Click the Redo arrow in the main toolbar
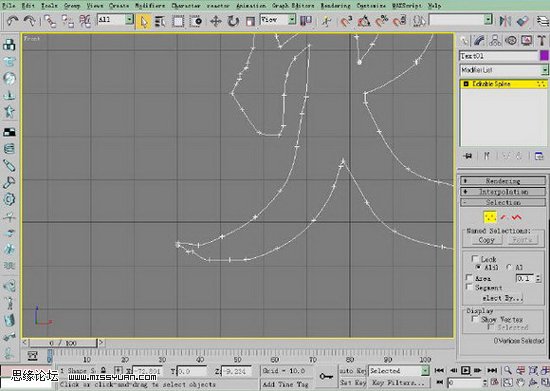The image size is (550, 391). point(29,21)
